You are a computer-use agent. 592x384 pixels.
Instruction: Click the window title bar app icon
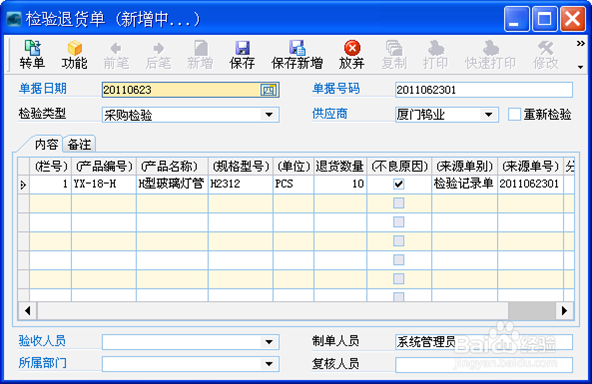14,19
